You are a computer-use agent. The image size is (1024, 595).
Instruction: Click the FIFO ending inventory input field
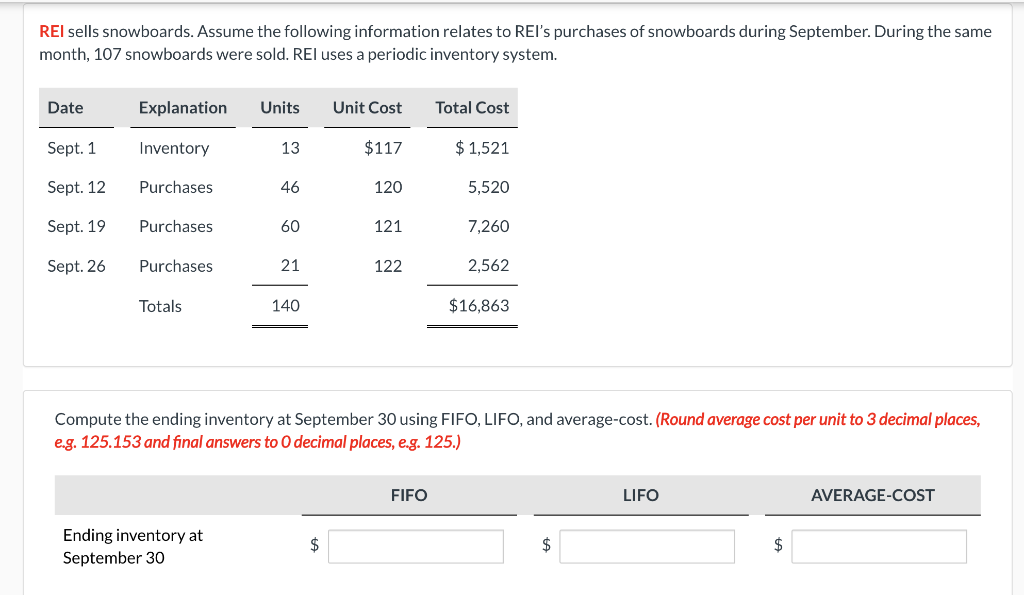[416, 547]
